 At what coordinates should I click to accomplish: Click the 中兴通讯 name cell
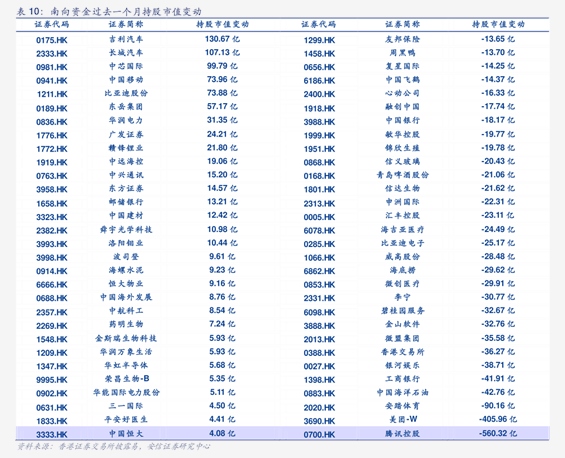pyautogui.click(x=126, y=175)
